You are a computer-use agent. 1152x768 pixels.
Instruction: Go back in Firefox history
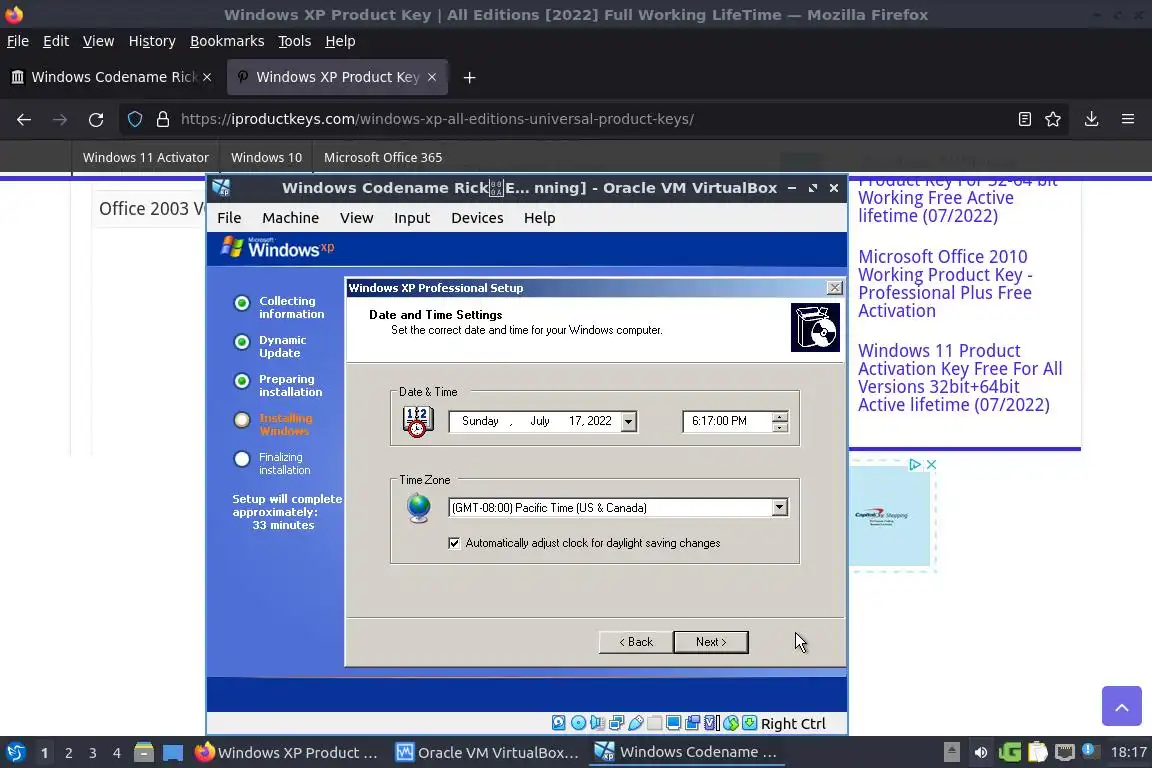[x=24, y=119]
